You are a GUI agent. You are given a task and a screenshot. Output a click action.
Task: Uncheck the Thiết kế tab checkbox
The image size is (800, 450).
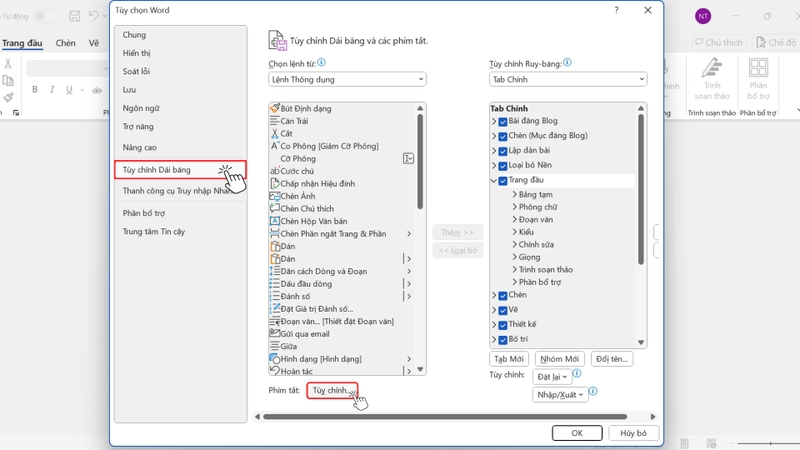tap(503, 325)
